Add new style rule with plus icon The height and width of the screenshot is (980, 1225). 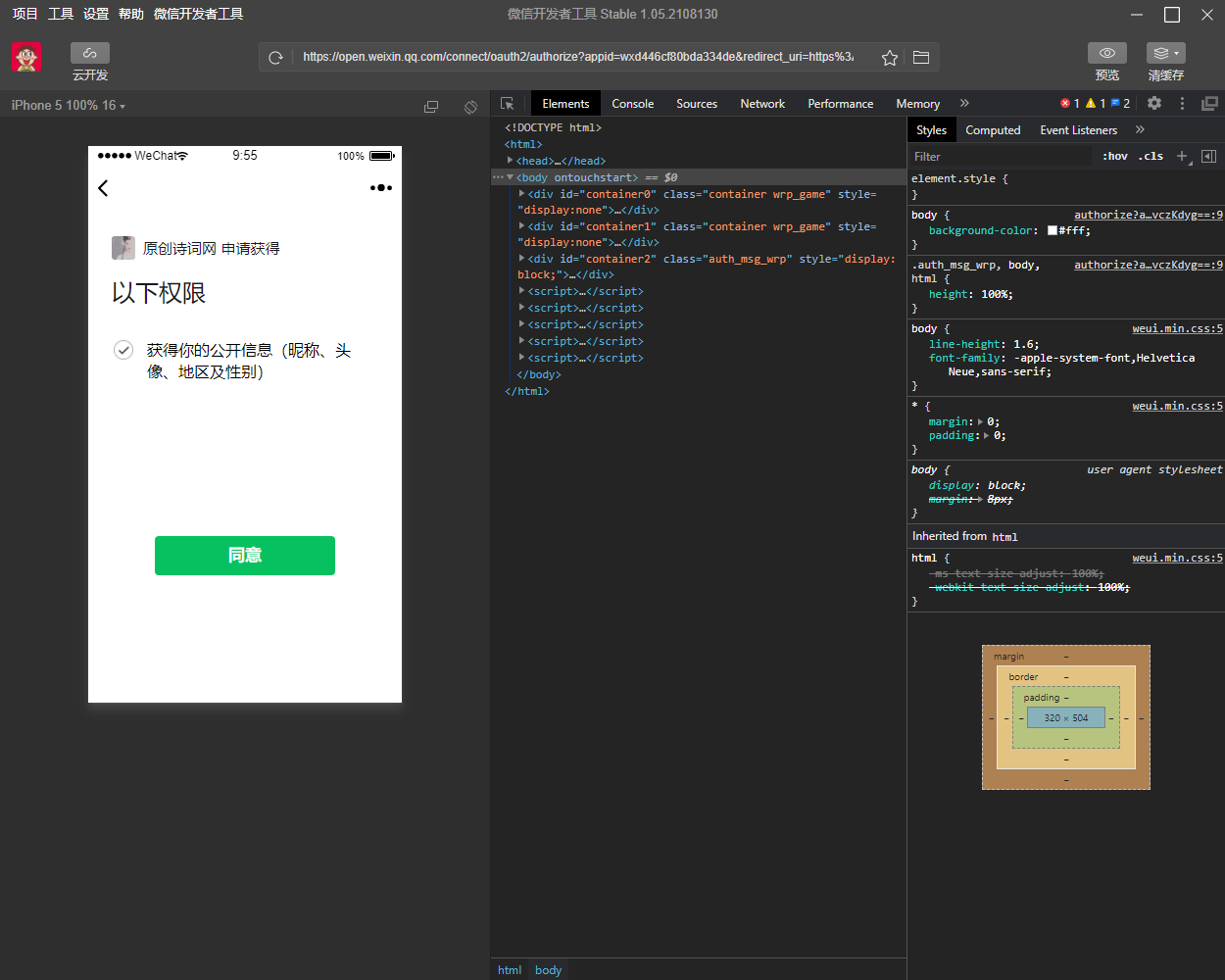click(x=1182, y=156)
